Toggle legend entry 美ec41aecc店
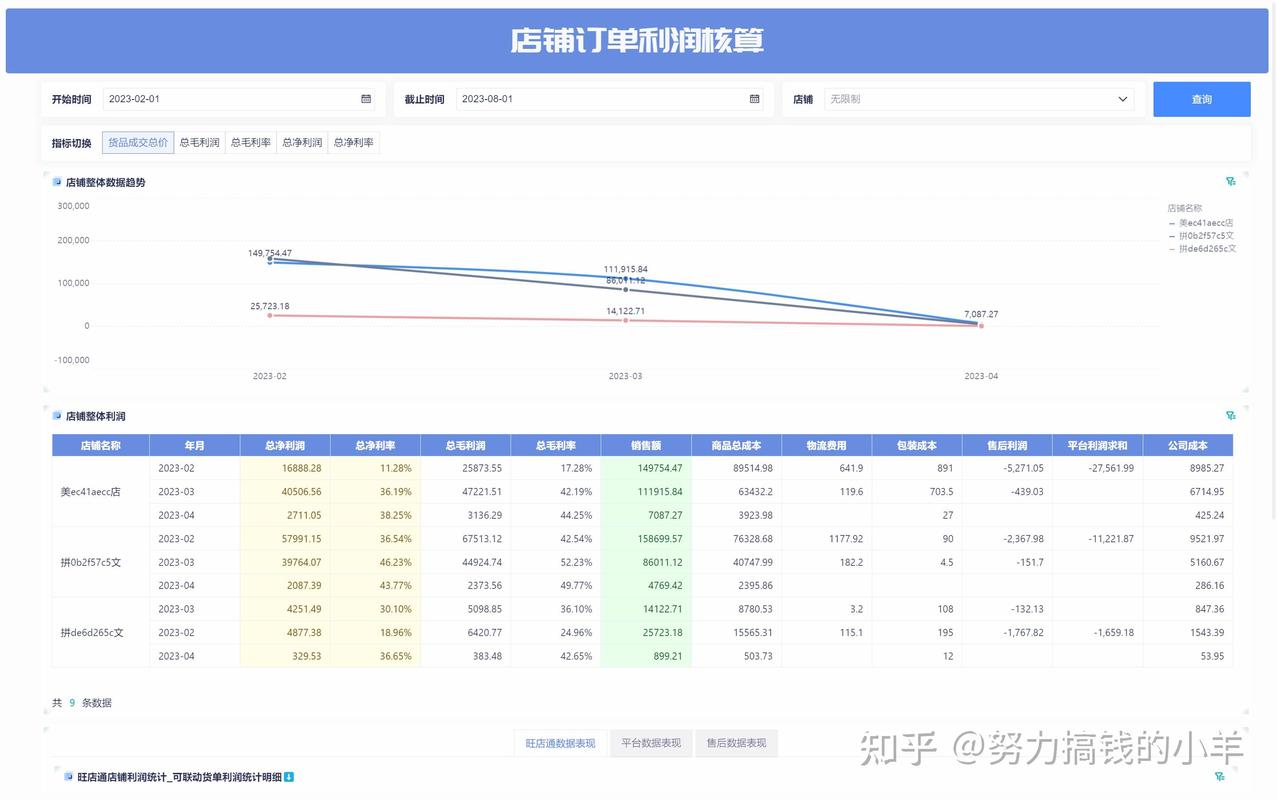This screenshot has height=800, width=1277. click(x=1201, y=223)
